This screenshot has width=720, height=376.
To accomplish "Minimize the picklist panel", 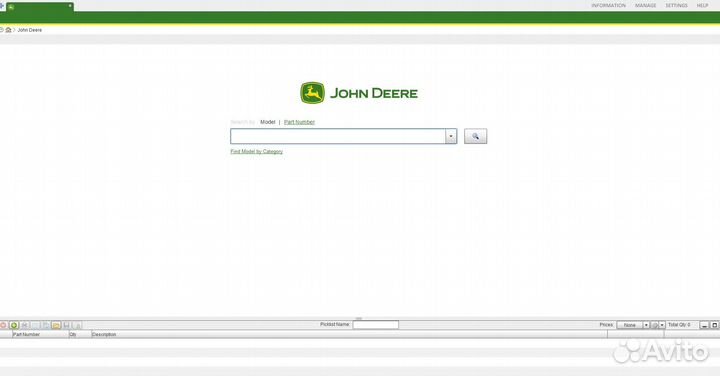I will coord(704,325).
